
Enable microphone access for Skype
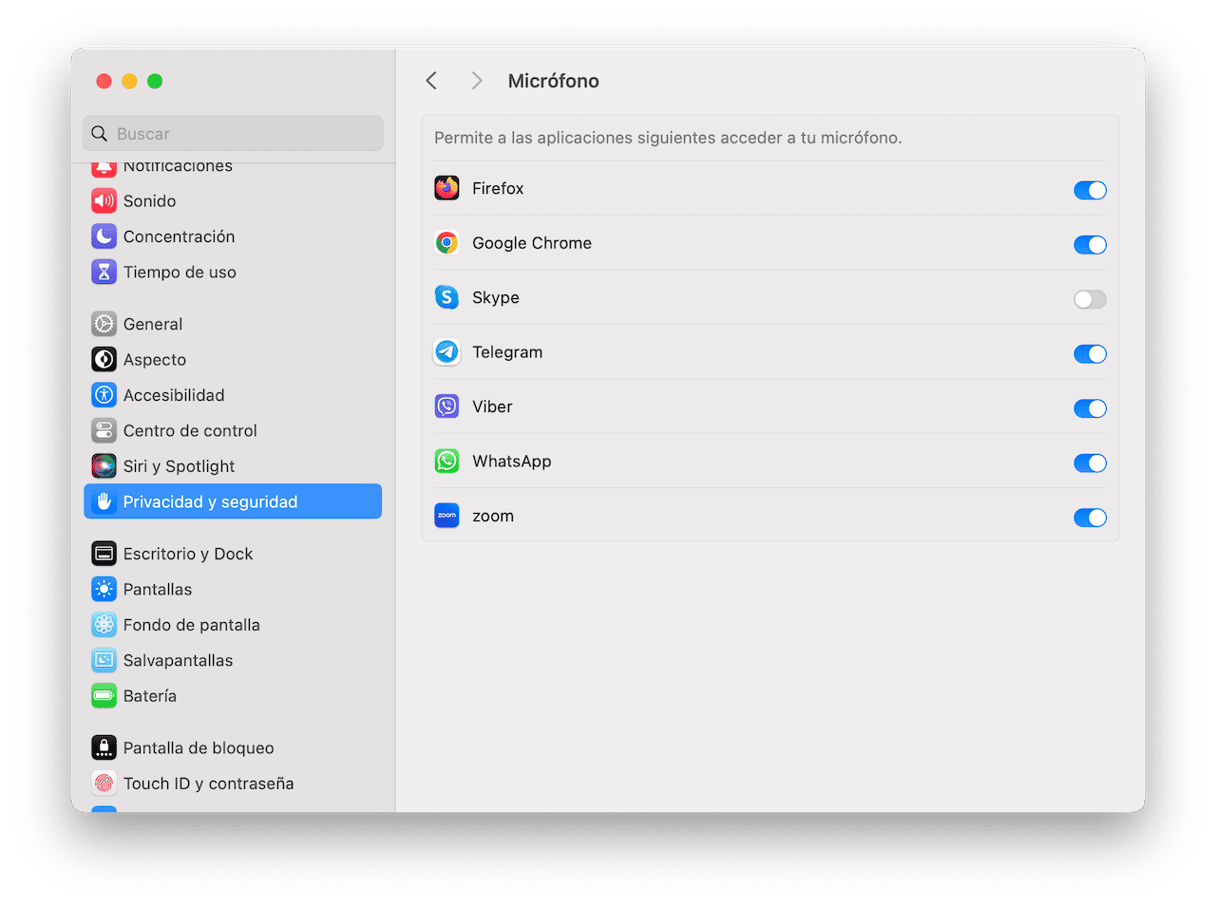1089,299
